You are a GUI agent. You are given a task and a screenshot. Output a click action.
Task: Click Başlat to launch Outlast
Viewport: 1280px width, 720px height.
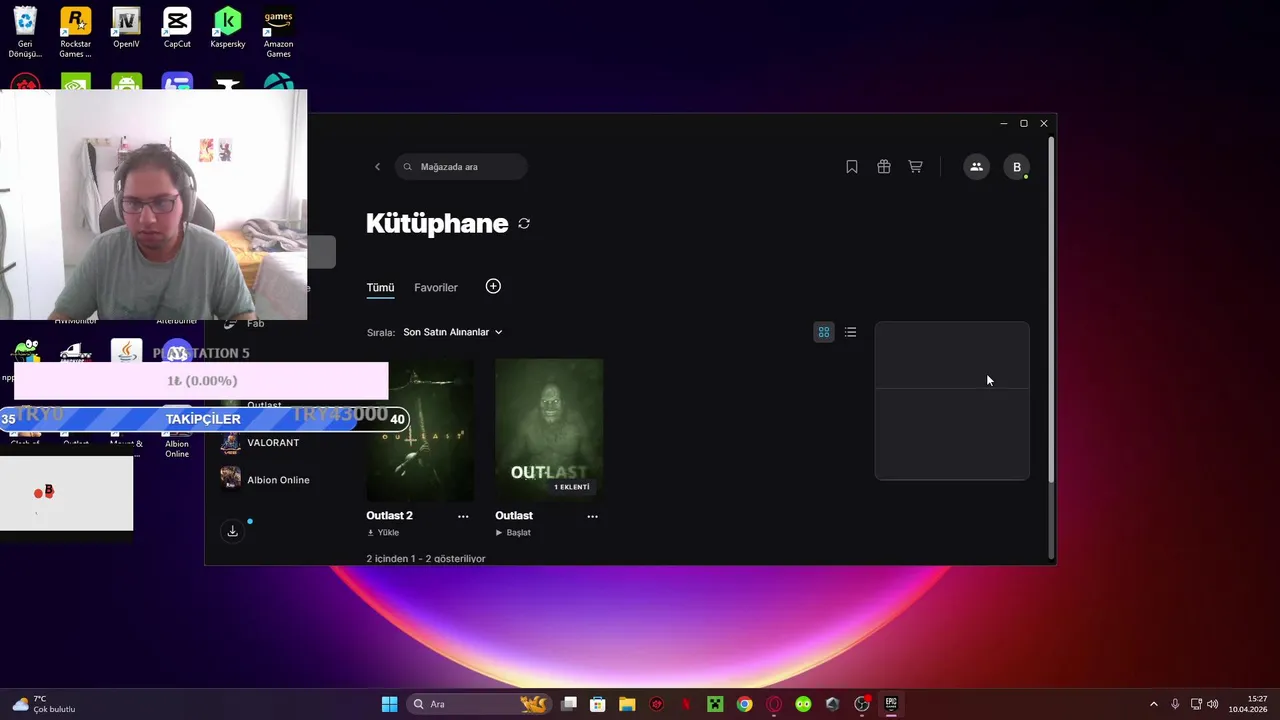[513, 533]
